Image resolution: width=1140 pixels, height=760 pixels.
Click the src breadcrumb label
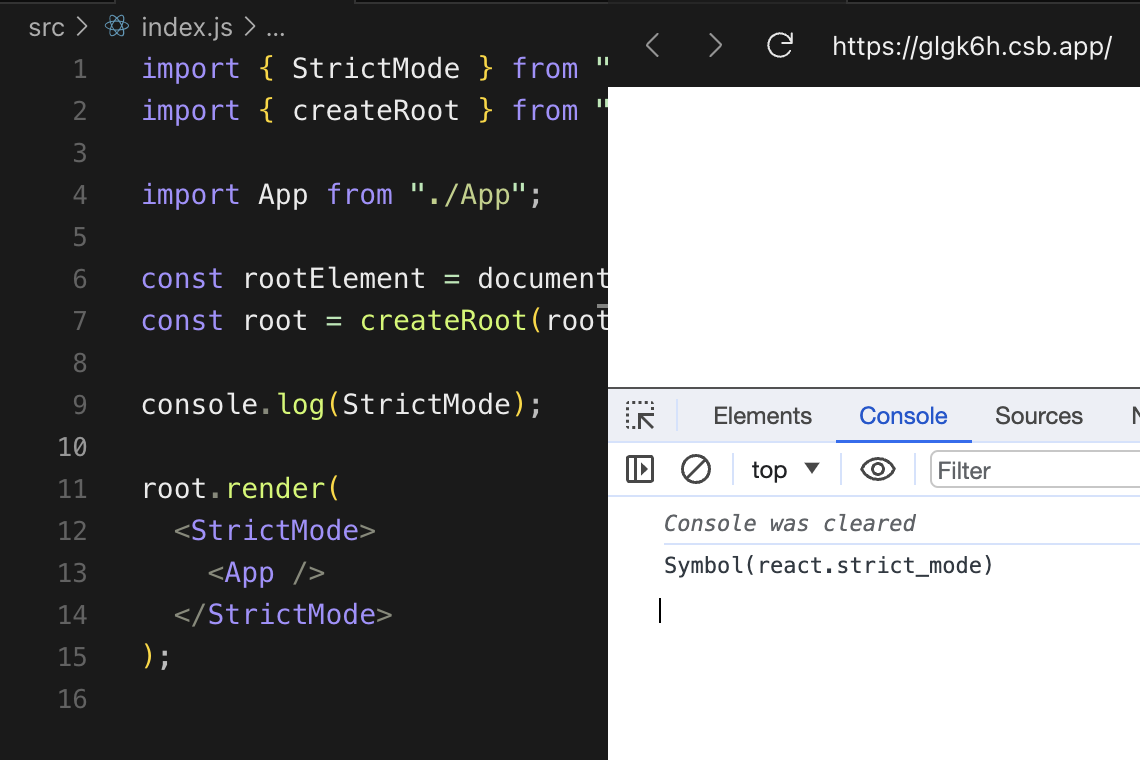point(46,26)
